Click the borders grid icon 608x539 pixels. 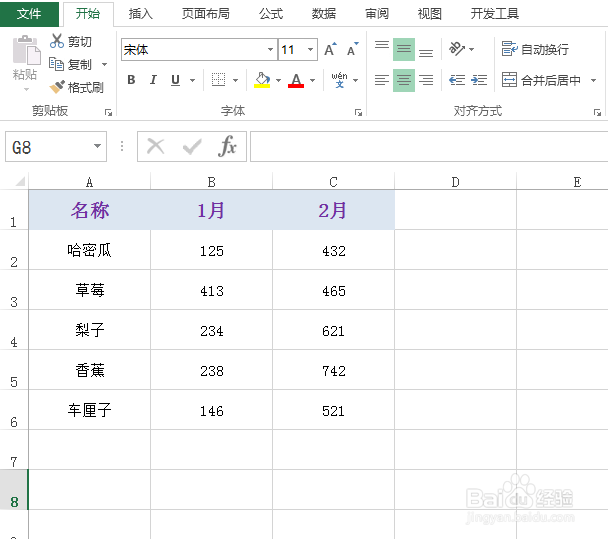[x=218, y=80]
